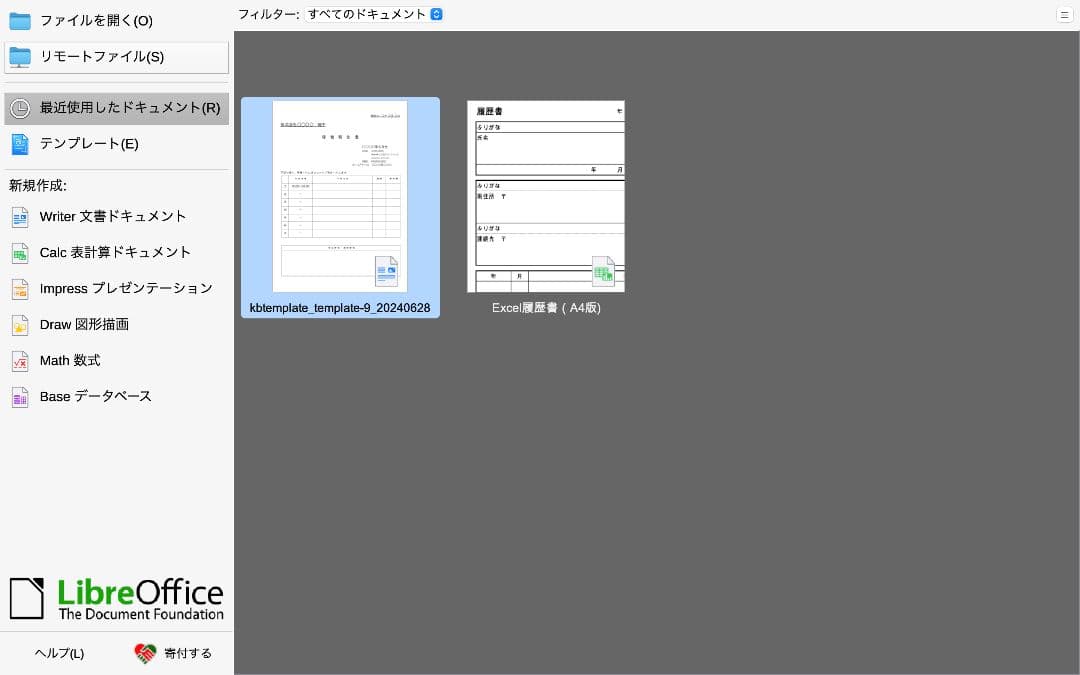Click the Math formula icon
The height and width of the screenshot is (675, 1080).
coord(20,361)
